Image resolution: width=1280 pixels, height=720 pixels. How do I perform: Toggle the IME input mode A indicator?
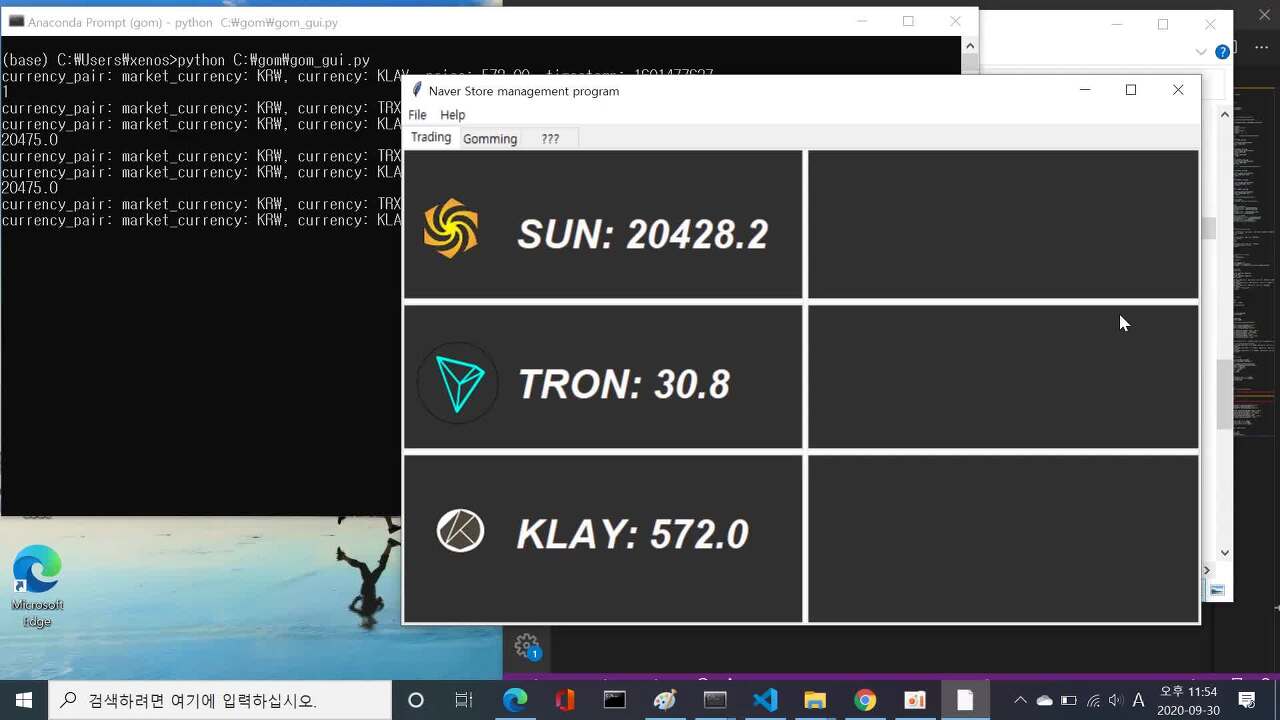pos(1138,700)
